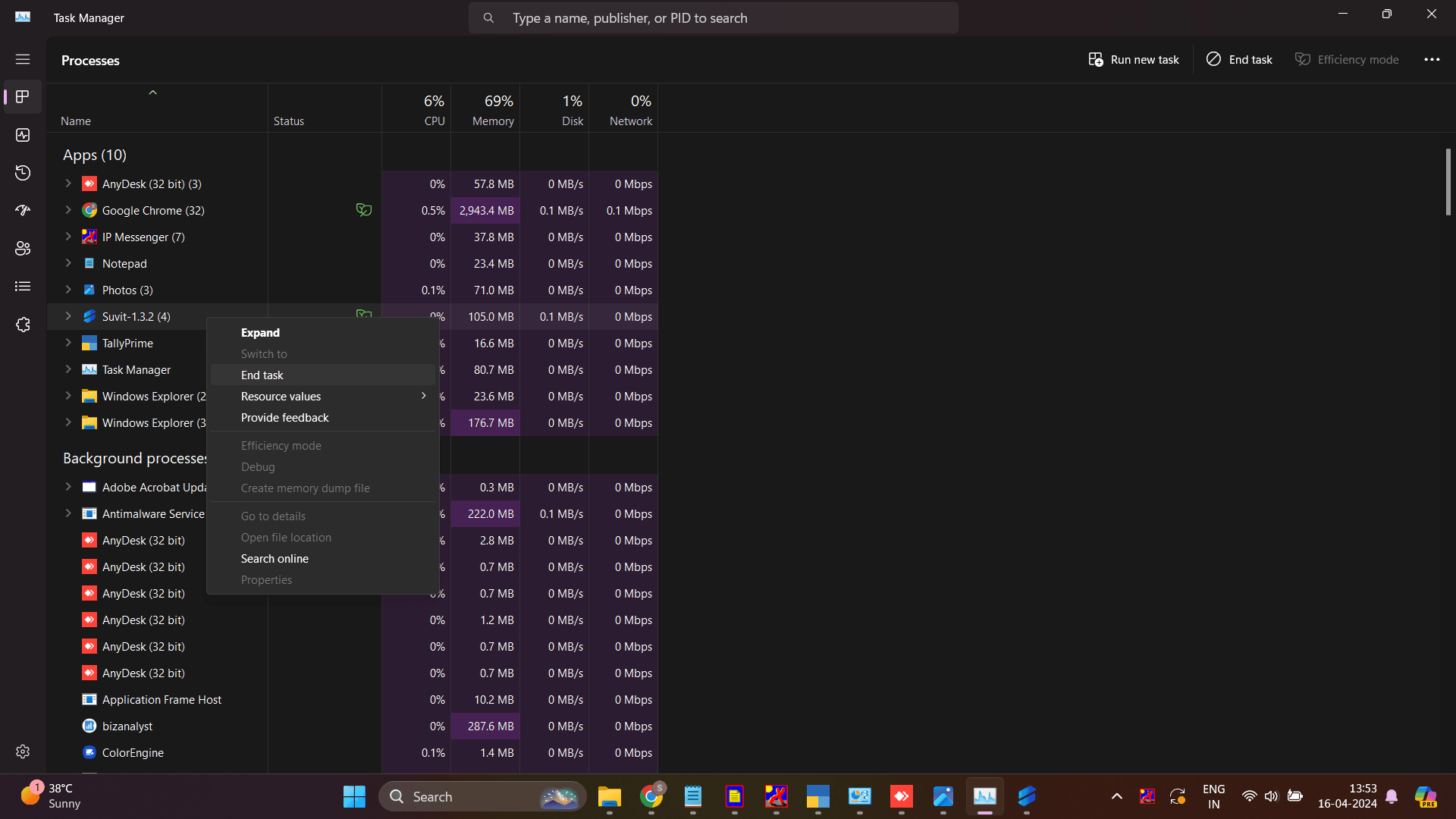Open Startup apps icon in sidebar
Image resolution: width=1456 pixels, height=819 pixels.
coord(23,210)
